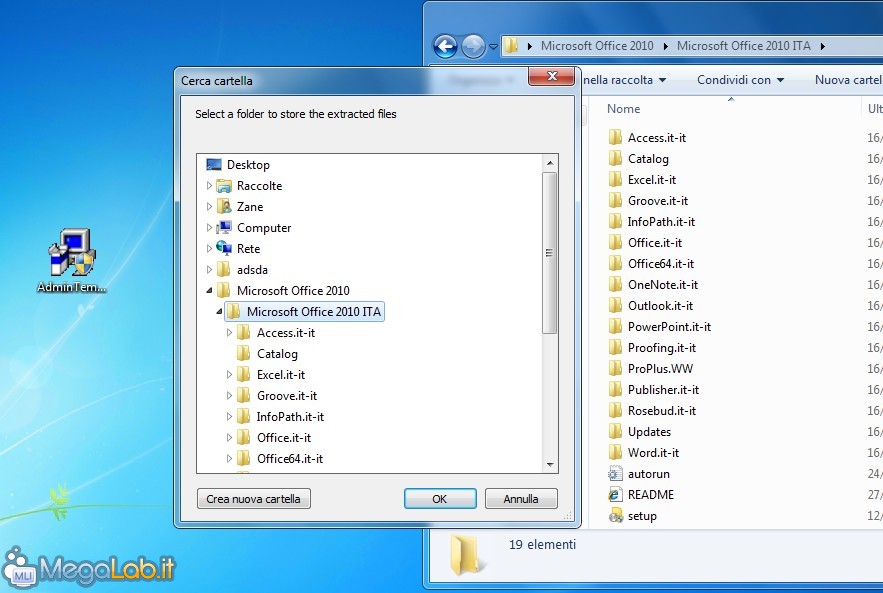Select the PowerPoint.it-it folder icon in Explorer
This screenshot has width=883, height=593.
coord(616,326)
